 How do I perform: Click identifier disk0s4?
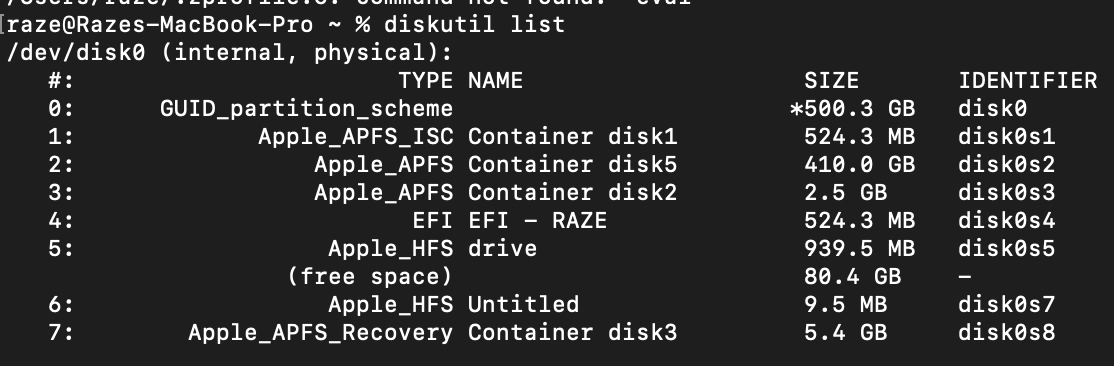[x=1006, y=220]
